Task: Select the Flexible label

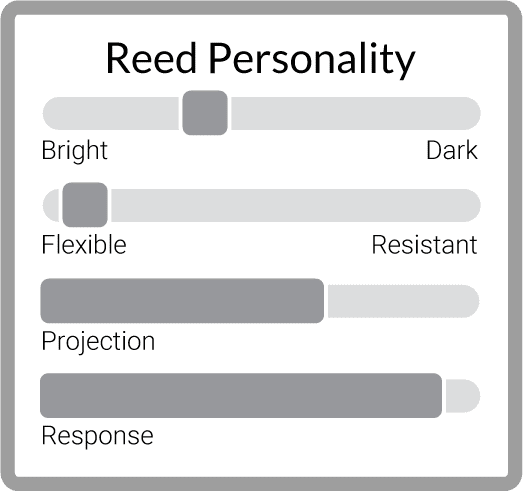Action: (84, 245)
